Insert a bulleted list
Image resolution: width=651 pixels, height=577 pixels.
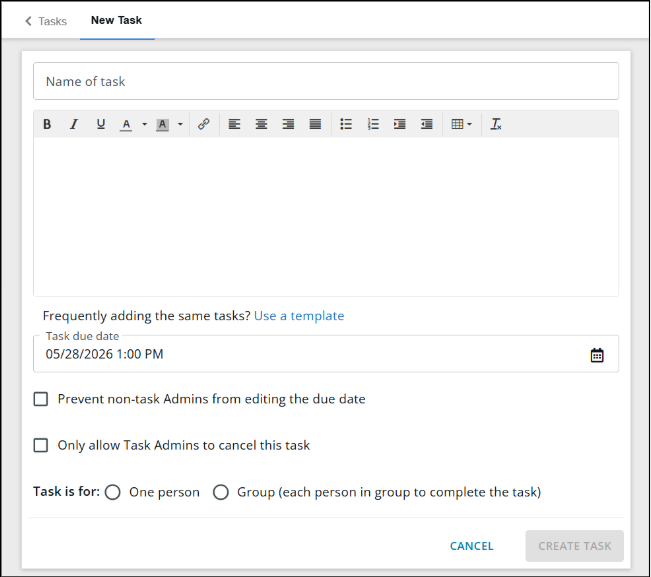(x=346, y=124)
